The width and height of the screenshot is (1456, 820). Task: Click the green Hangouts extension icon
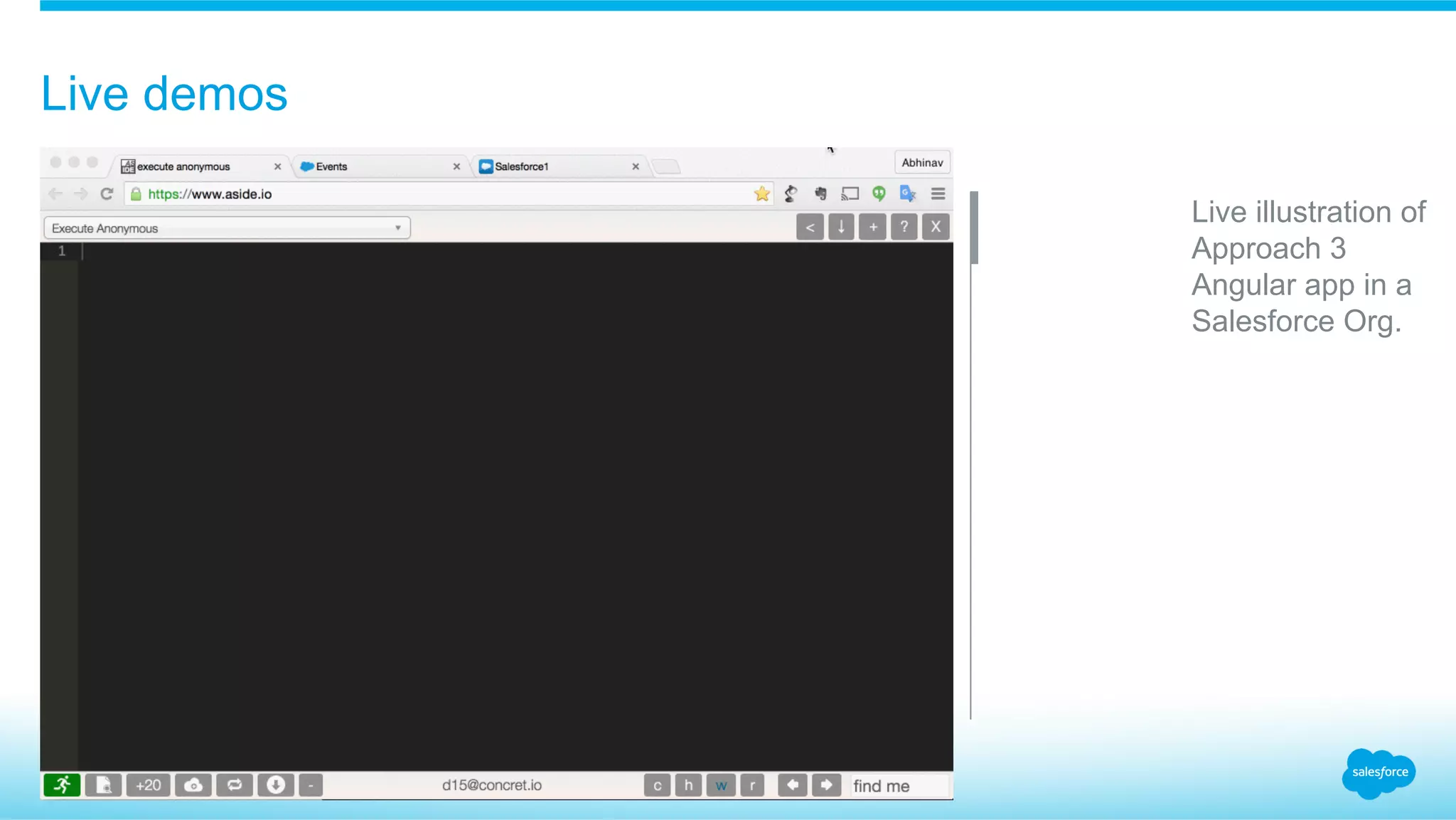pos(879,193)
